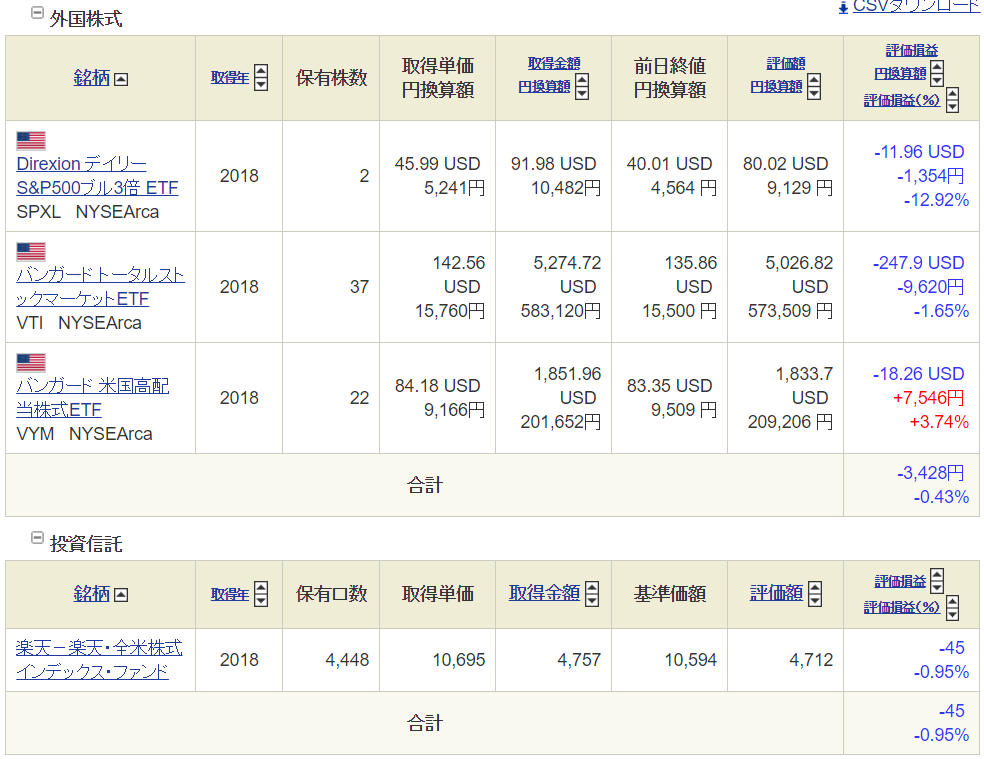This screenshot has height=759, width=984.
Task: Click sort icon beside investment trusts 銘柄
Action: pyautogui.click(x=121, y=595)
